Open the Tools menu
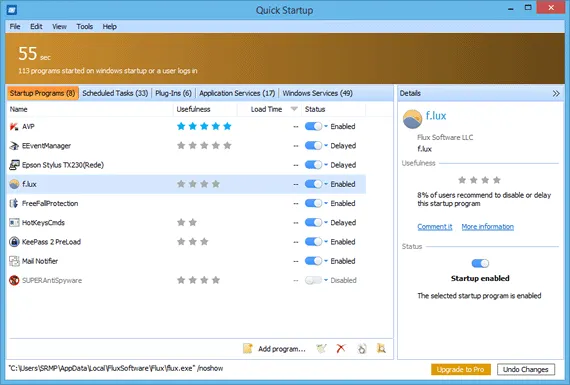 click(84, 27)
